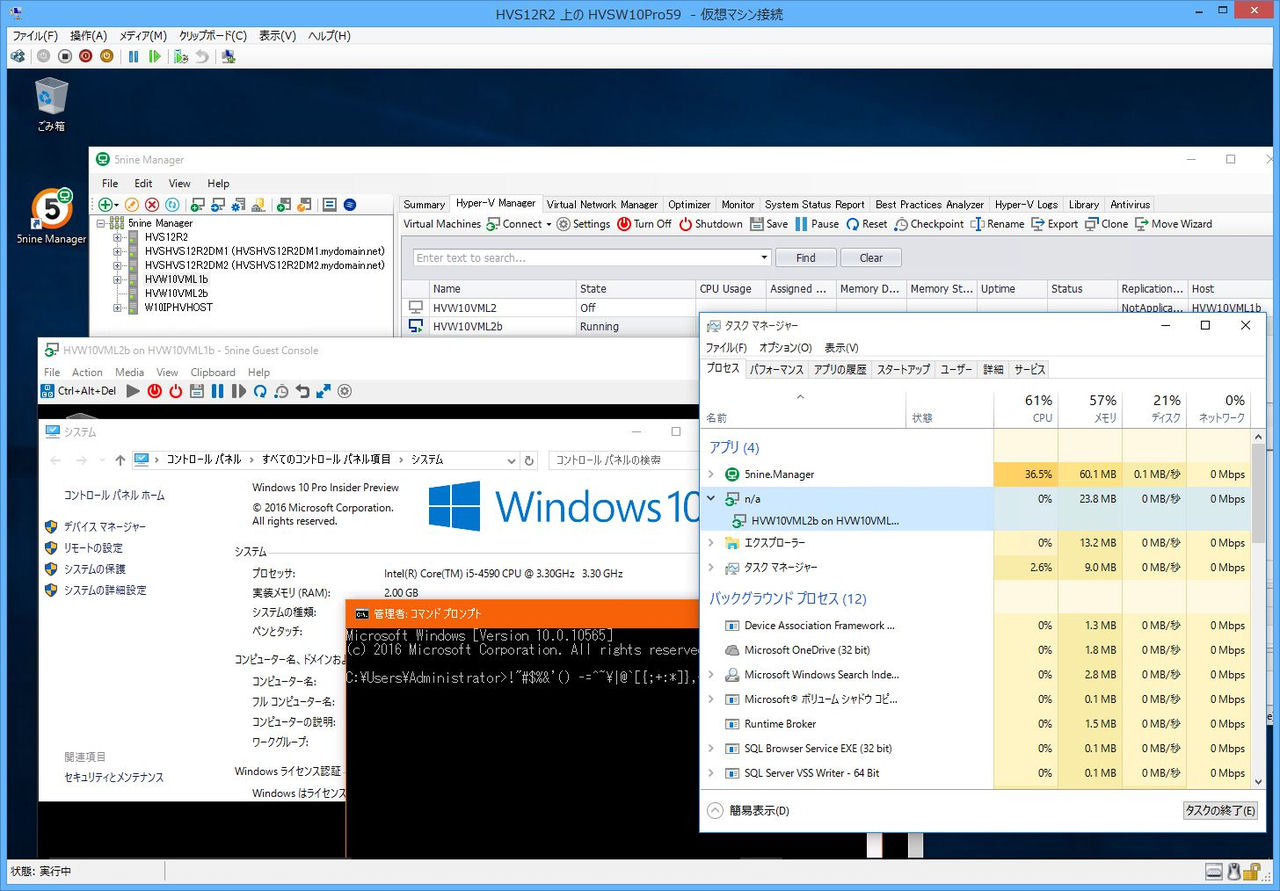This screenshot has width=1280, height=891.
Task: Open リモートの設定 link in System window
Action: 93,548
